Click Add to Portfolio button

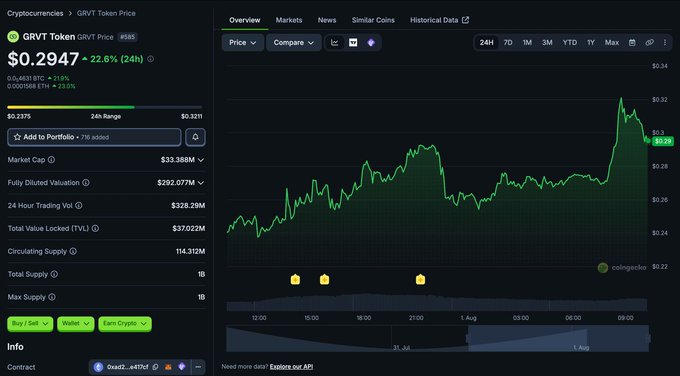pos(94,137)
